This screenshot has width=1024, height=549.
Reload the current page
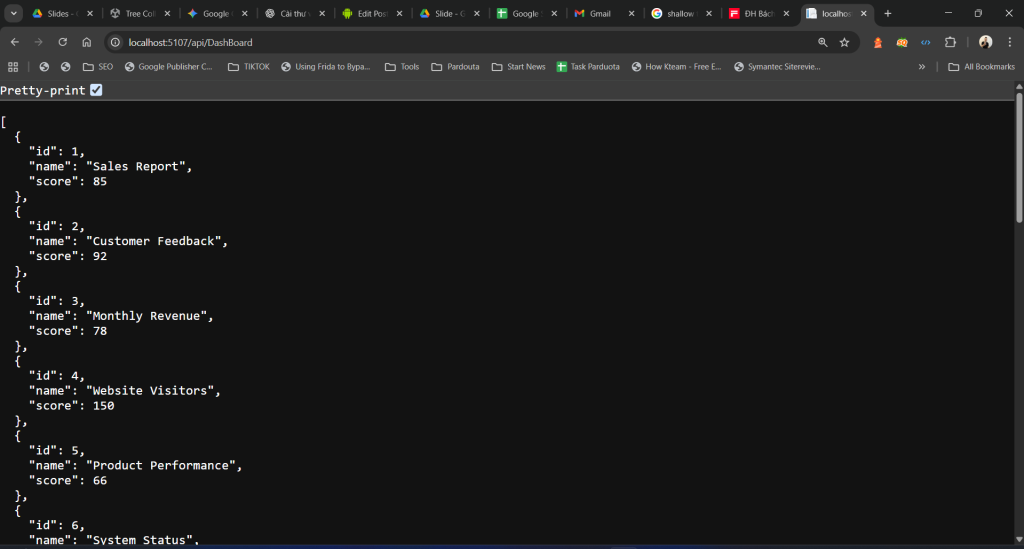pyautogui.click(x=62, y=42)
